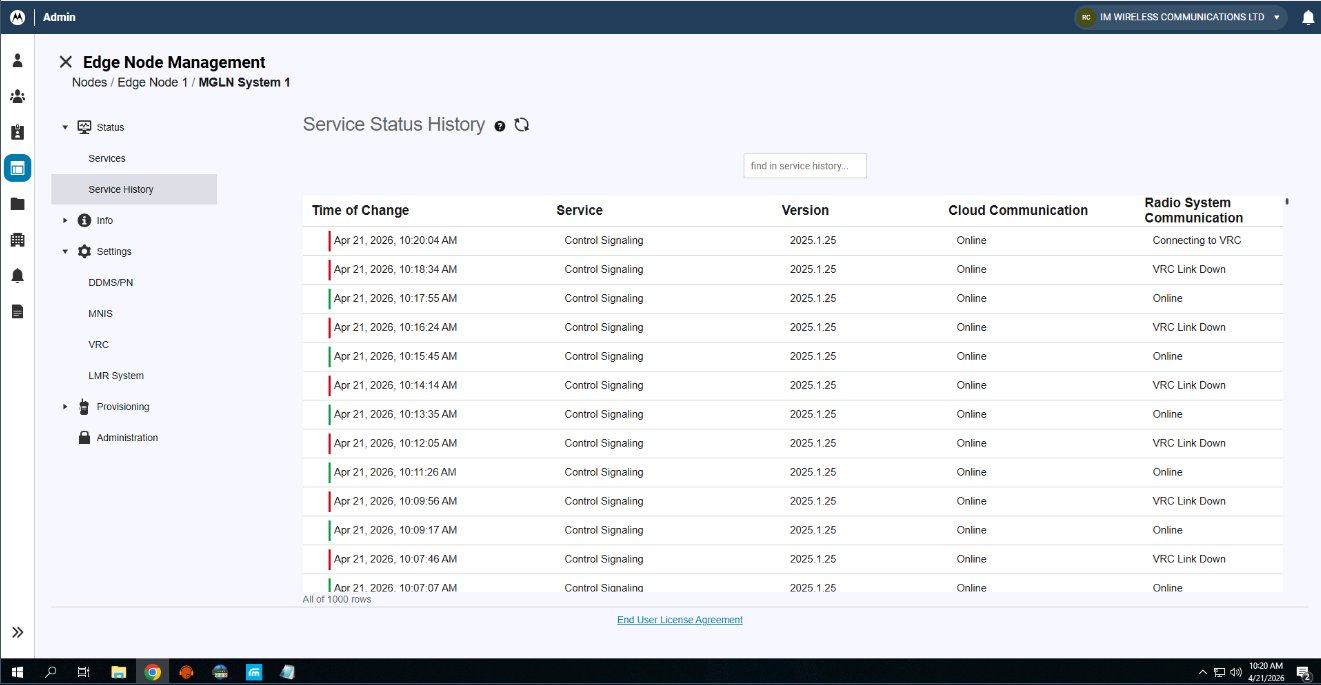Screen dimensions: 1321x685
Task: Collapse the Status tree section arrow
Action: [65, 127]
